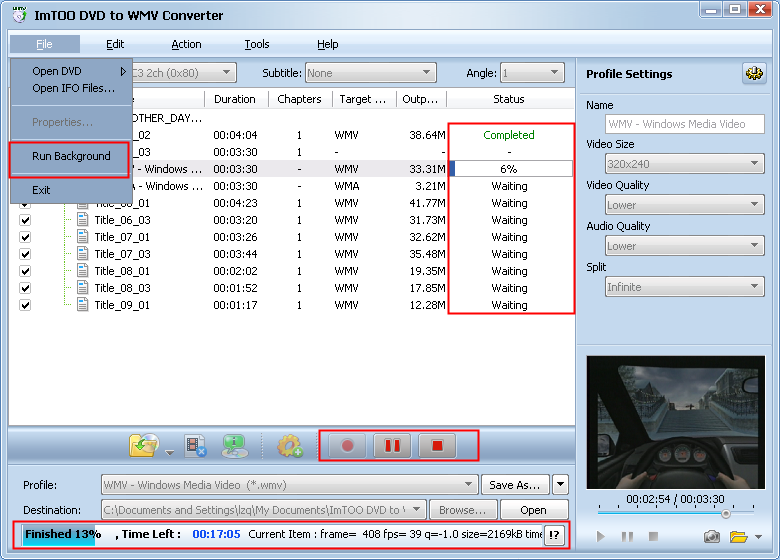Open Profile Settings gear icon
The image size is (780, 560).
click(x=754, y=74)
